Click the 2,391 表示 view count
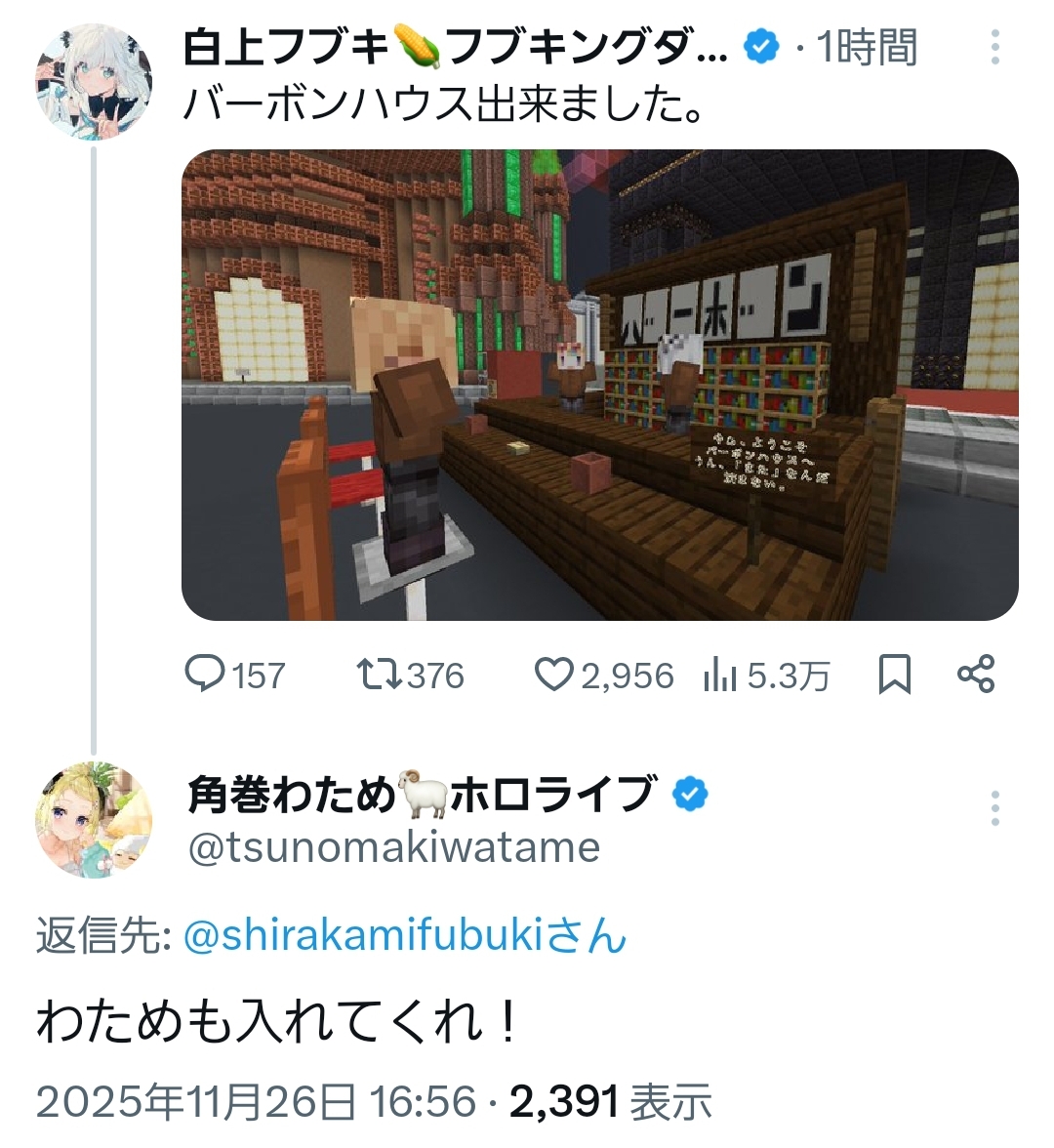The width and height of the screenshot is (1054, 1148). (x=611, y=1102)
